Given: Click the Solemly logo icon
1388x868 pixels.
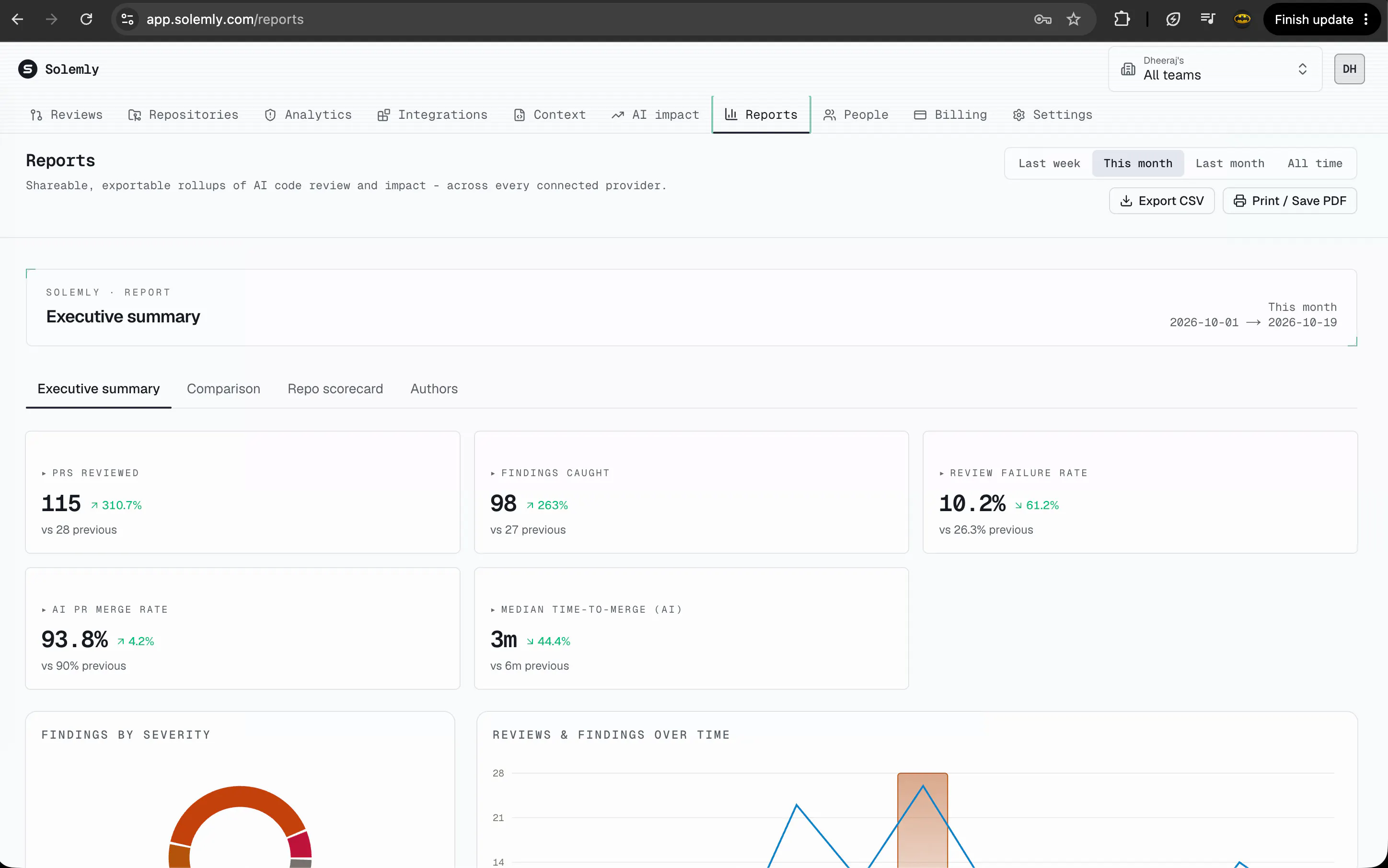Looking at the screenshot, I should (x=28, y=69).
